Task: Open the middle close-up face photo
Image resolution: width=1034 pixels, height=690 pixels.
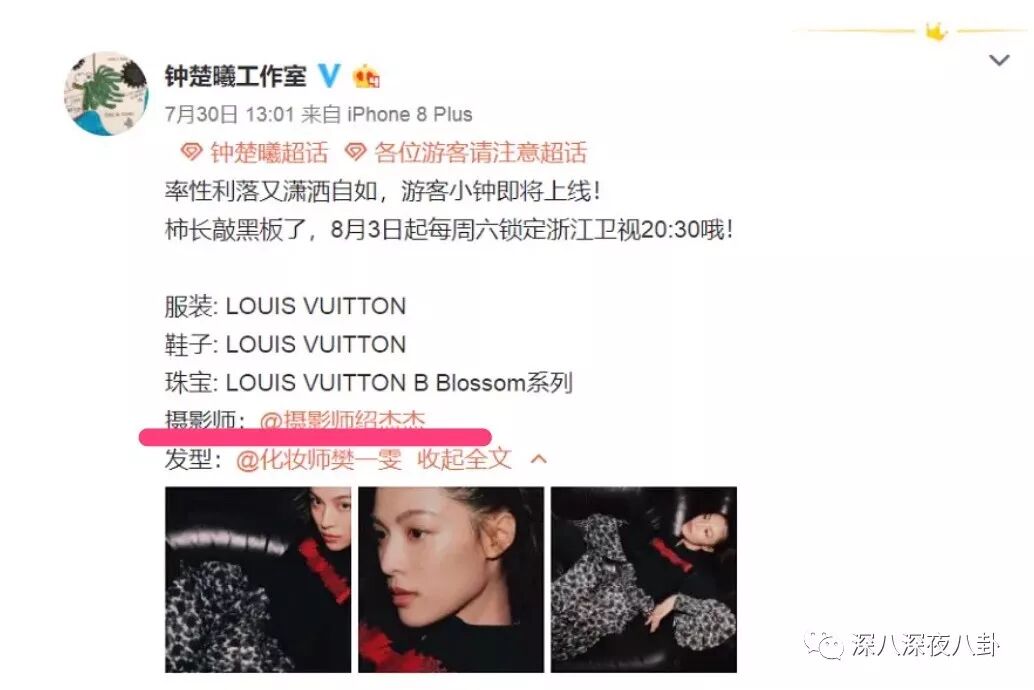Action: pos(451,580)
